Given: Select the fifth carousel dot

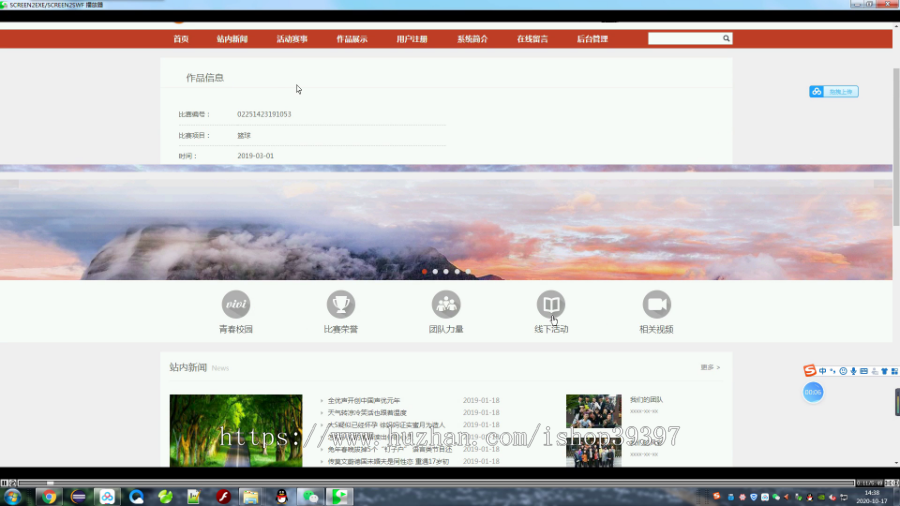Looking at the screenshot, I should tap(468, 271).
